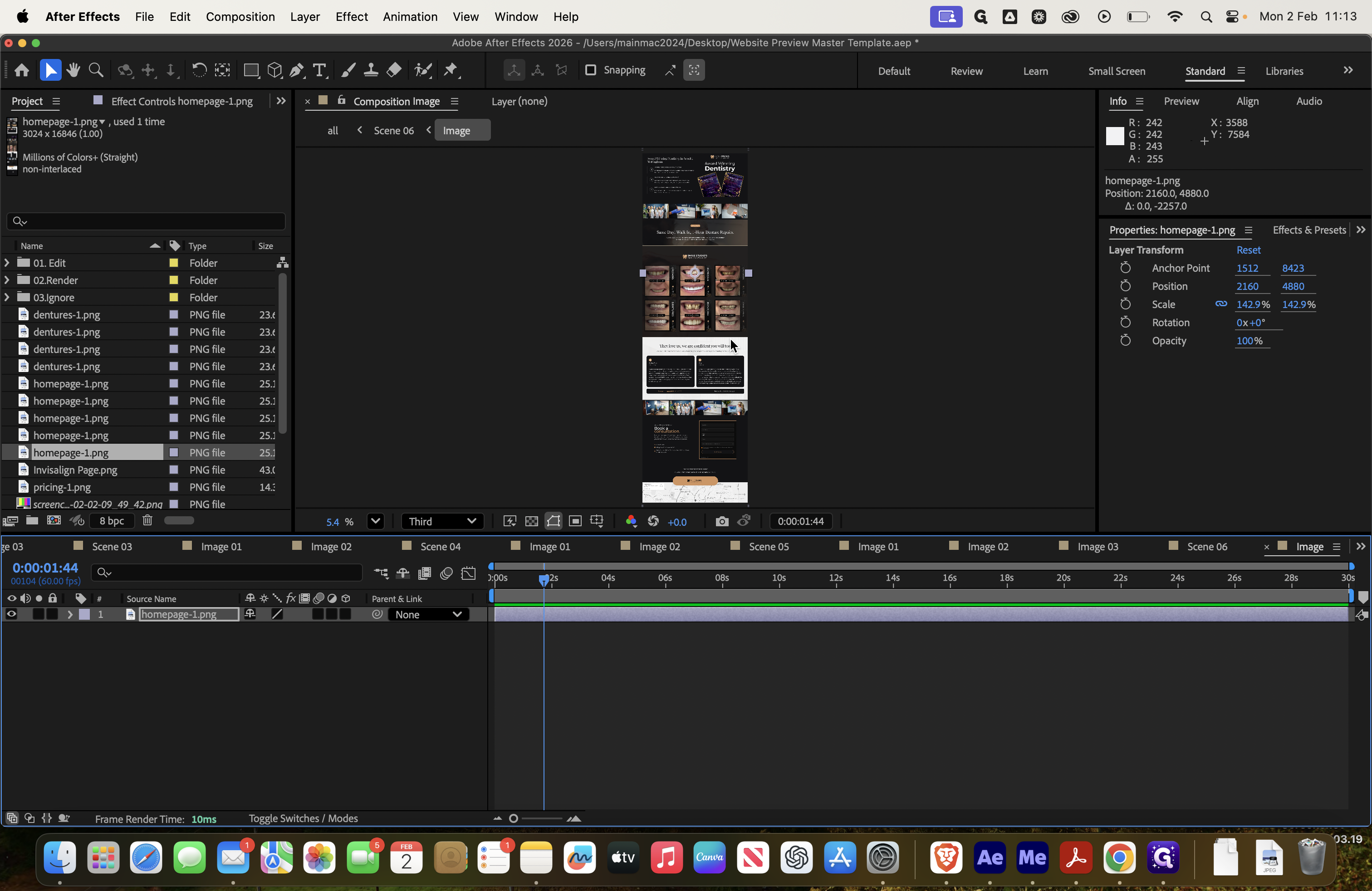Select the Pen tool in toolbar
Viewport: 1372px width, 891px height.
297,70
